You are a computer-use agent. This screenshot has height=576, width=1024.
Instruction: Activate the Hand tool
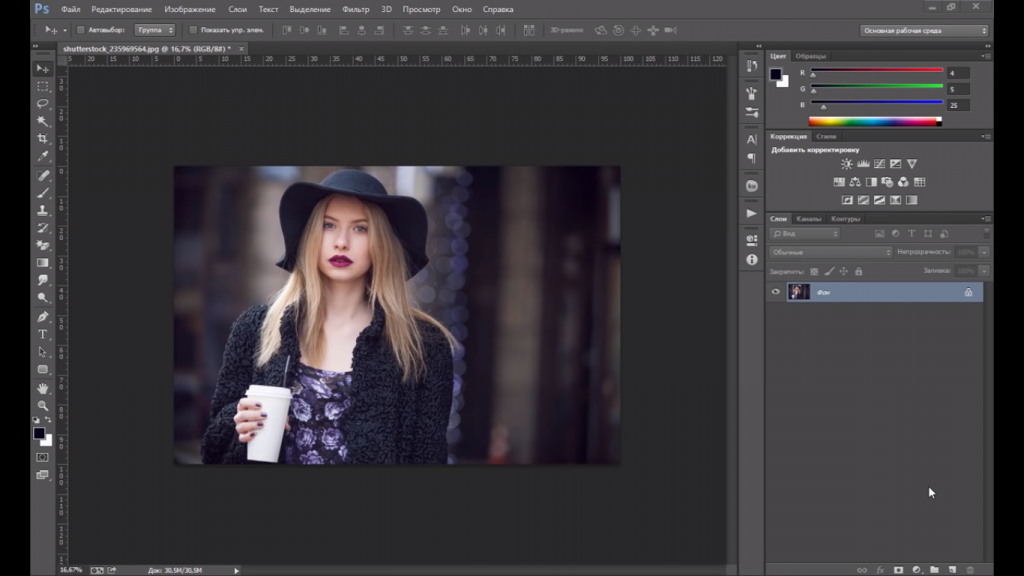click(43, 388)
